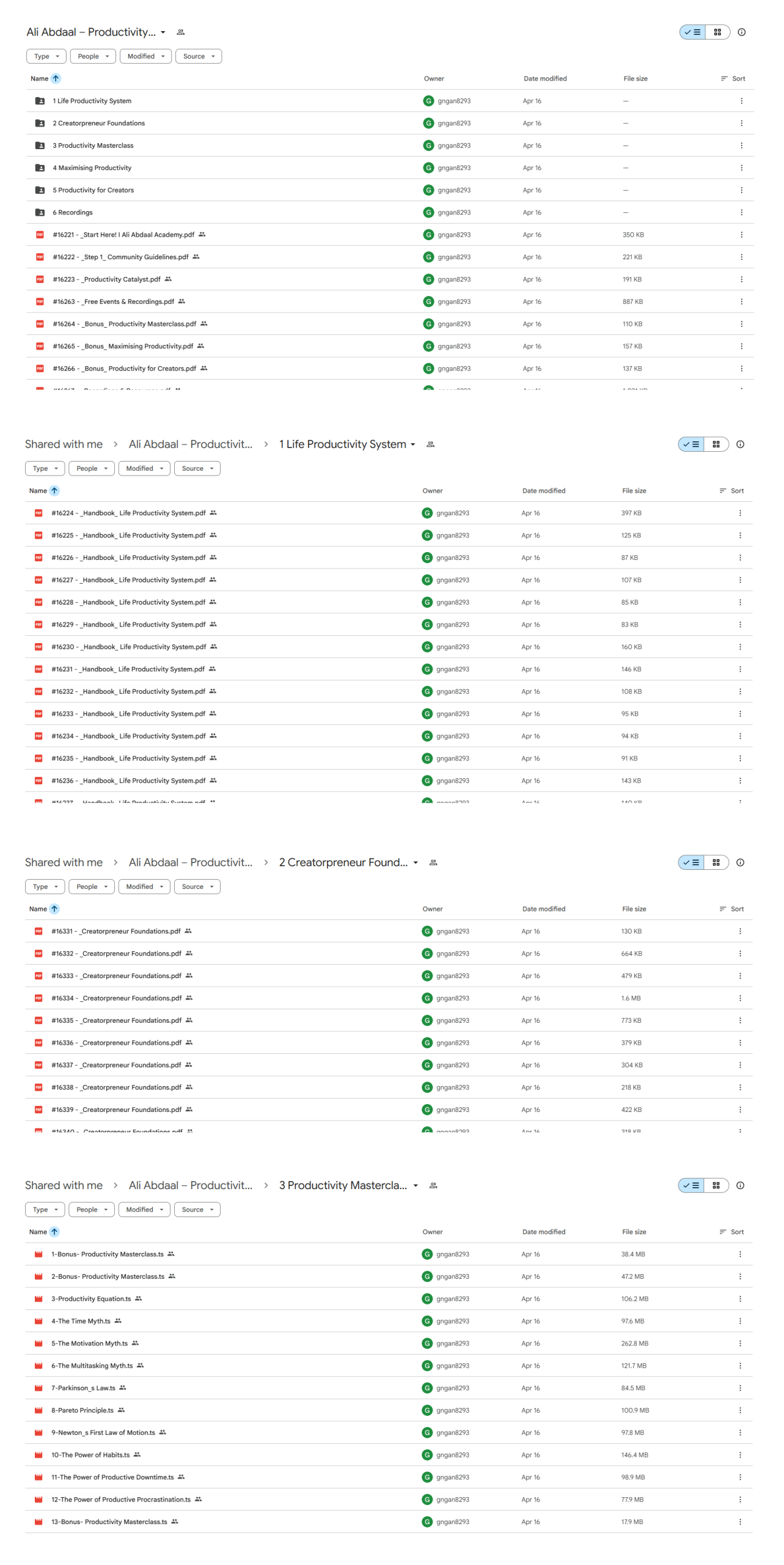The image size is (784, 1565).
Task: Open more actions for #16334 Creatorpreneur Foundations.pdf
Action: pos(740,997)
